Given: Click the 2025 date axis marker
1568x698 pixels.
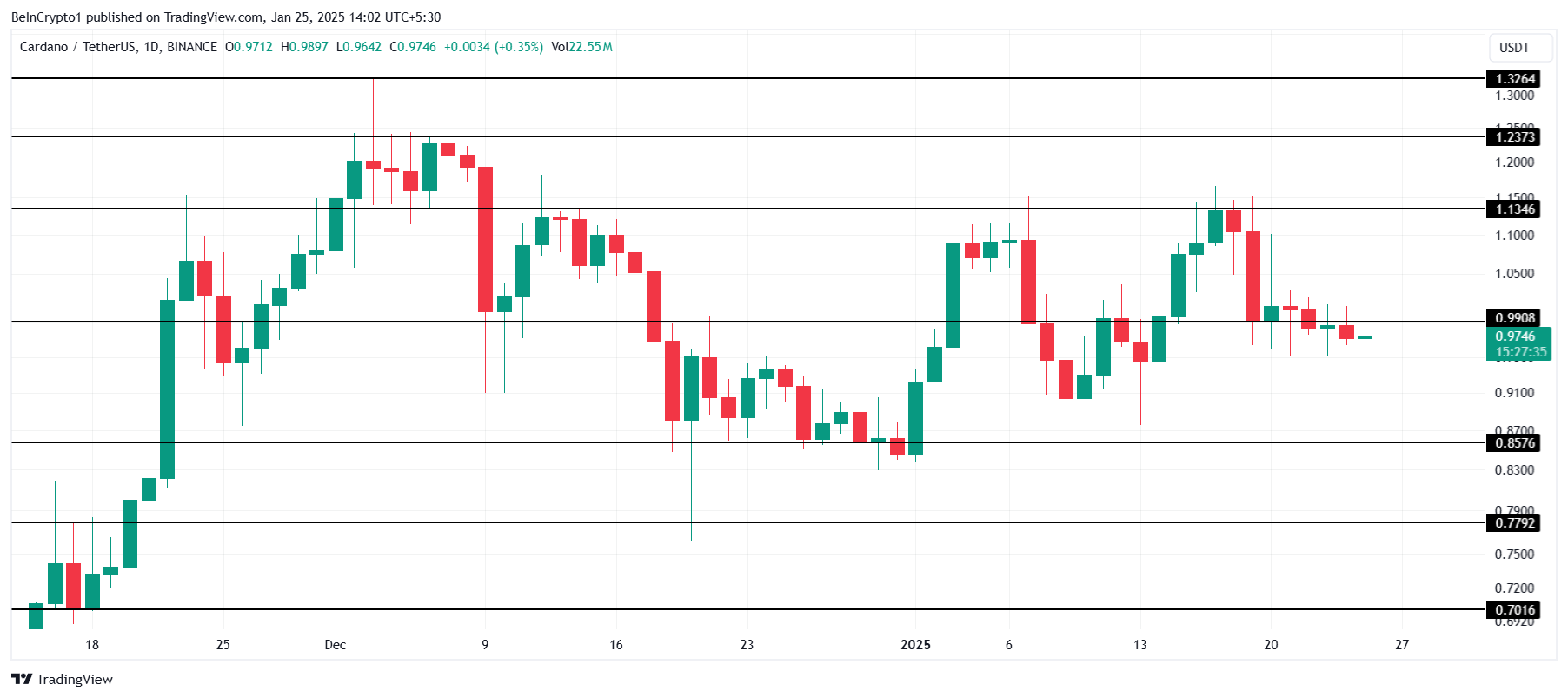Looking at the screenshot, I should click(x=915, y=644).
